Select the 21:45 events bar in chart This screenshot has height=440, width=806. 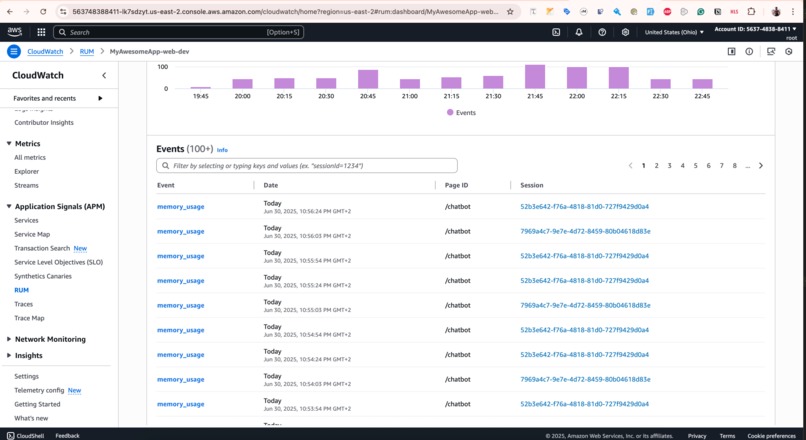click(535, 77)
